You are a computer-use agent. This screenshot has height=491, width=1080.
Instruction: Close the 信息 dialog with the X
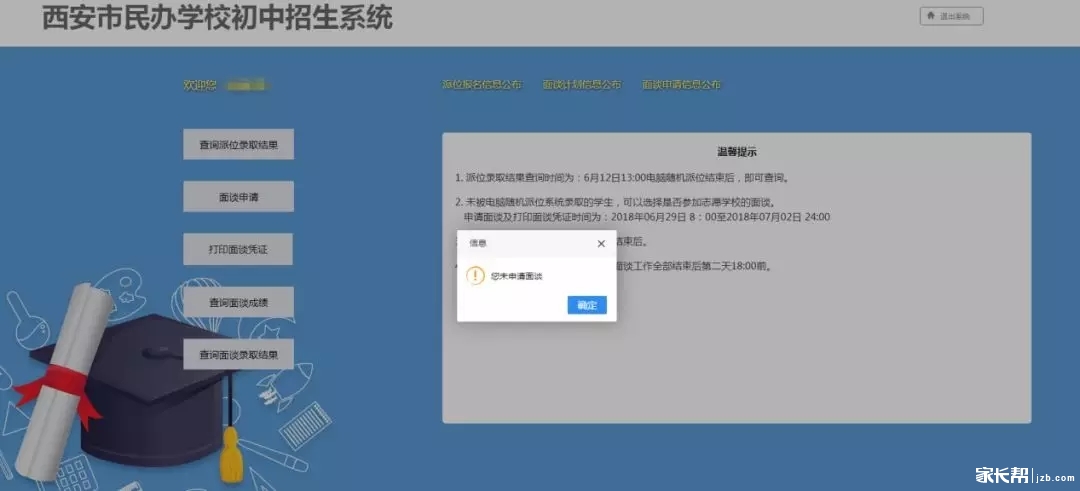click(601, 243)
